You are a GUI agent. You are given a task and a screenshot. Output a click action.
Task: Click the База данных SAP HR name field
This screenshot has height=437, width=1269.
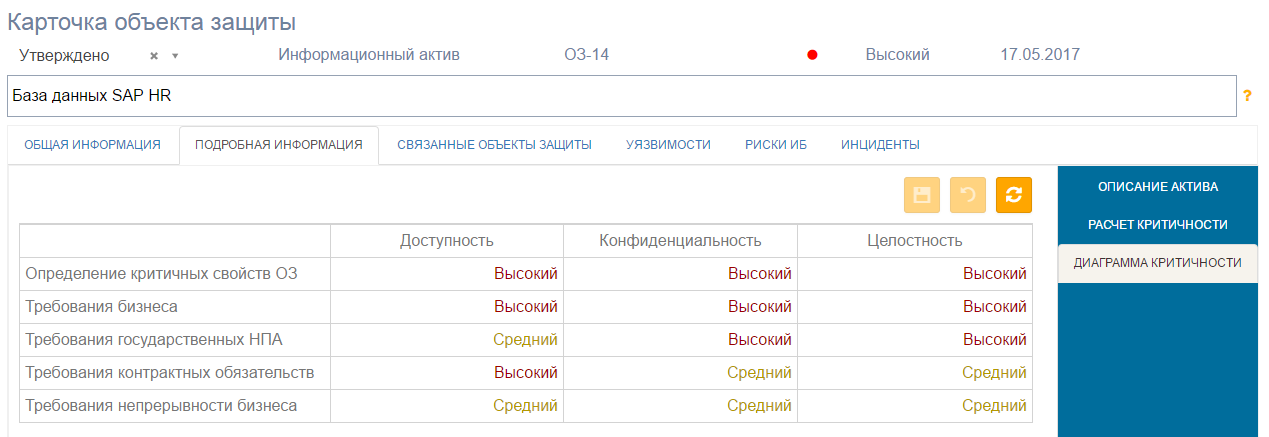coord(620,96)
